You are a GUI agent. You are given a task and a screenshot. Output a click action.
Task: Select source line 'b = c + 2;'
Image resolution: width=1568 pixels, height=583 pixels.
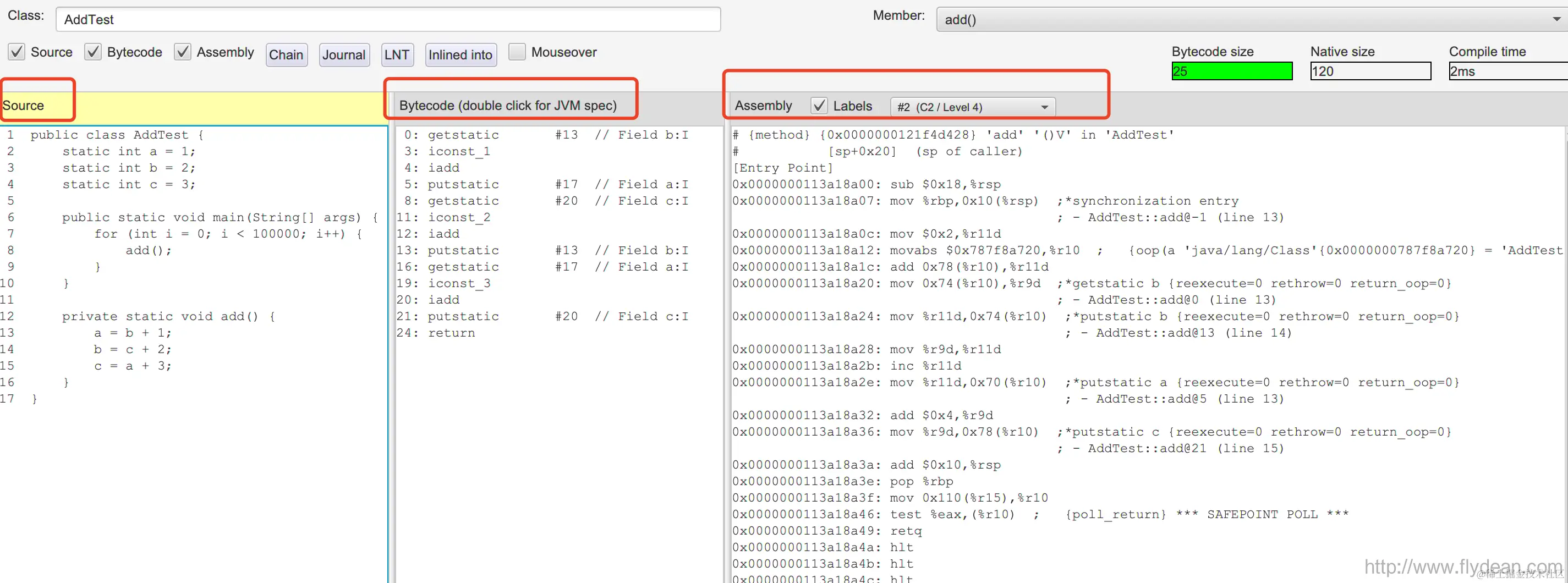coord(133,349)
